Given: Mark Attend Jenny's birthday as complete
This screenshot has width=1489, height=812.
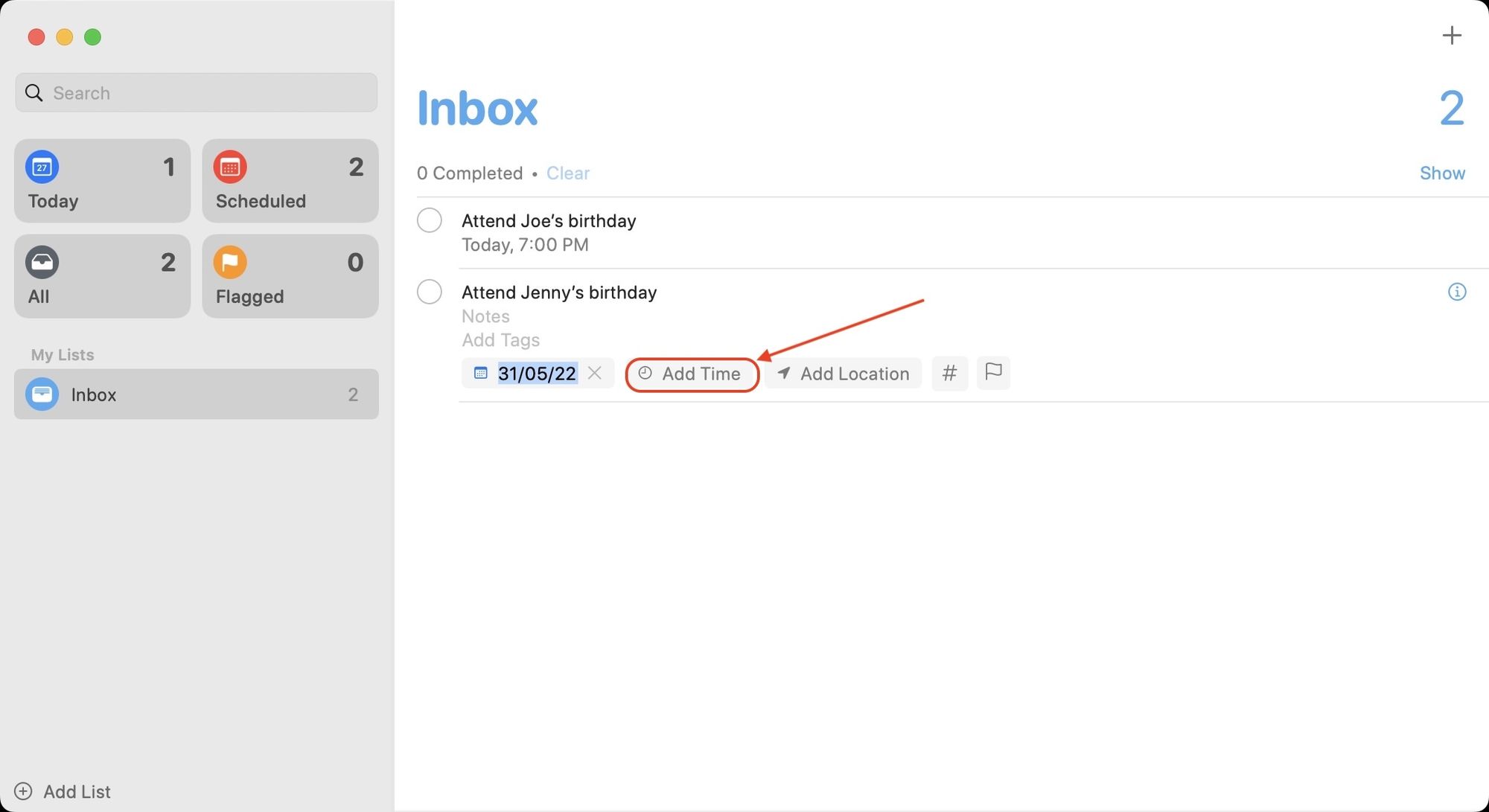Looking at the screenshot, I should tap(430, 292).
